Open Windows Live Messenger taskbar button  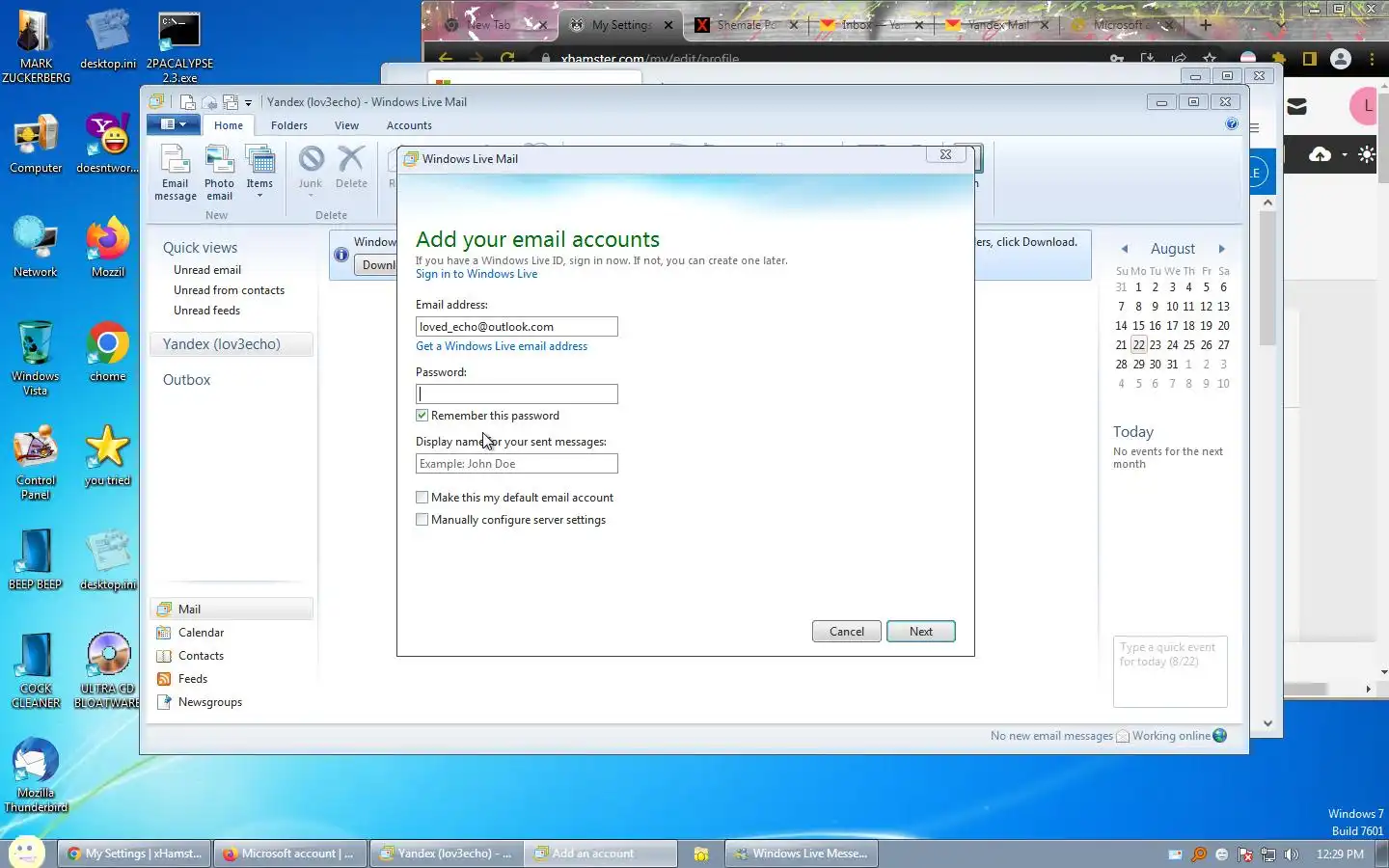tap(802, 854)
